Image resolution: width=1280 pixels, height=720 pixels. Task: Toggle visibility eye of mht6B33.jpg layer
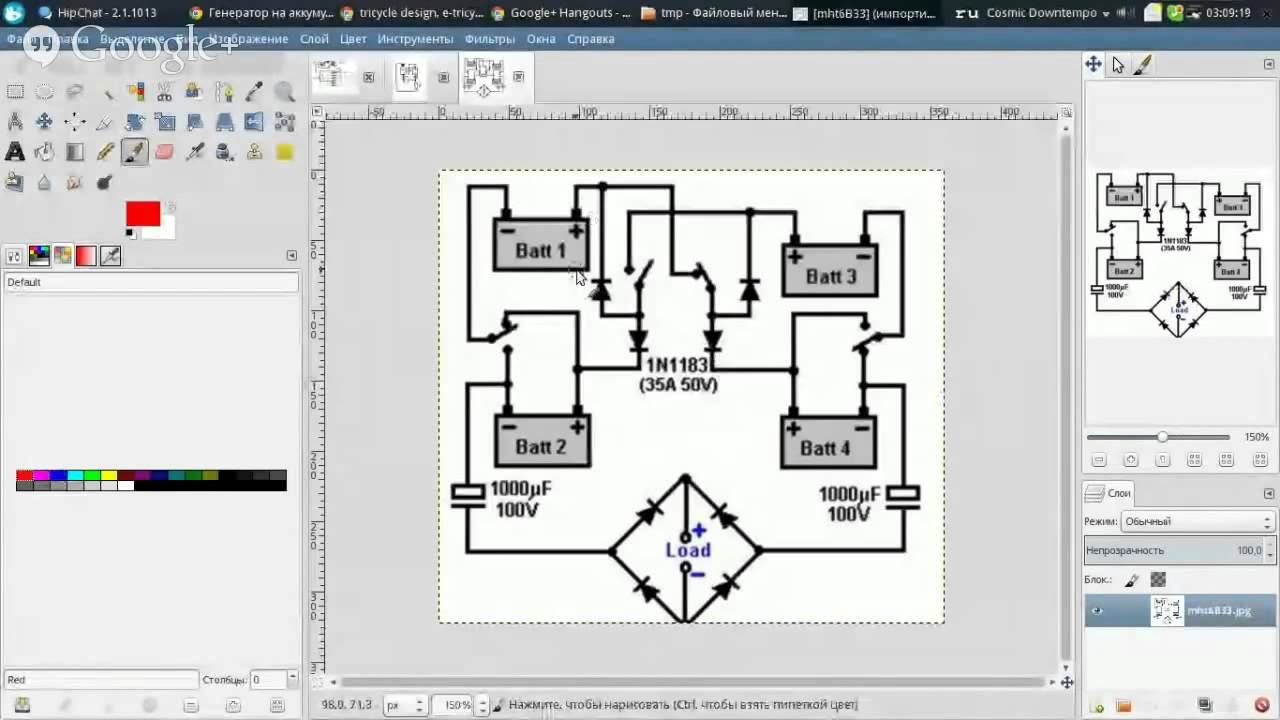click(x=1097, y=611)
